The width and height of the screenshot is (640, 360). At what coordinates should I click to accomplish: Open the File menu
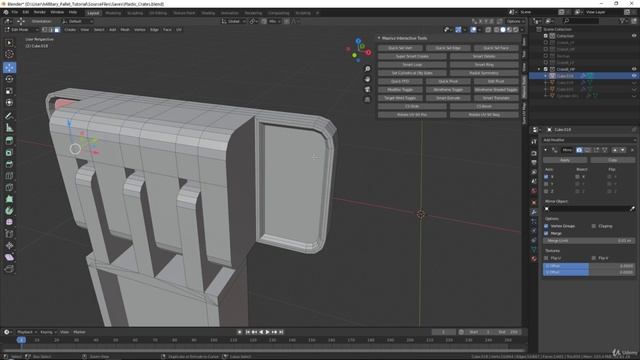[15, 12]
